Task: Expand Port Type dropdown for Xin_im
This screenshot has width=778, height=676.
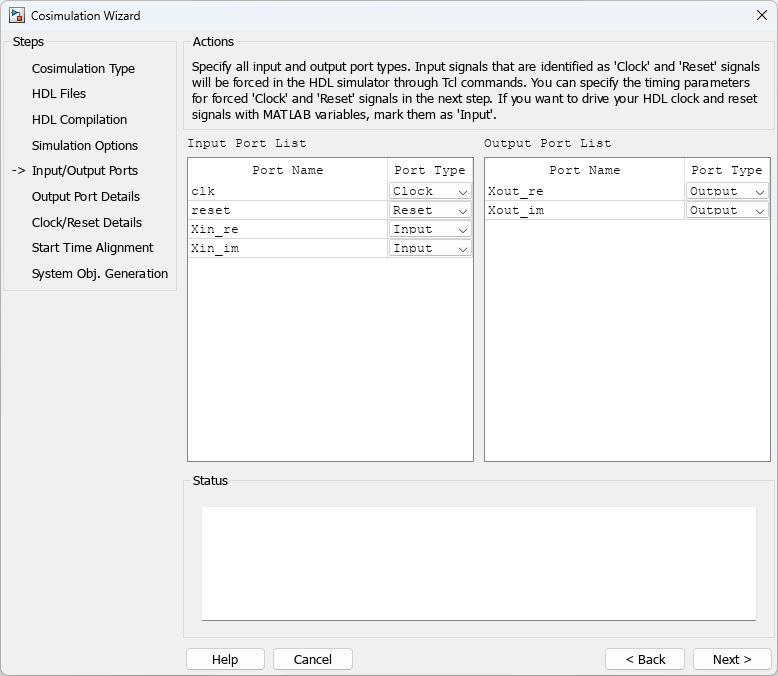Action: point(430,248)
